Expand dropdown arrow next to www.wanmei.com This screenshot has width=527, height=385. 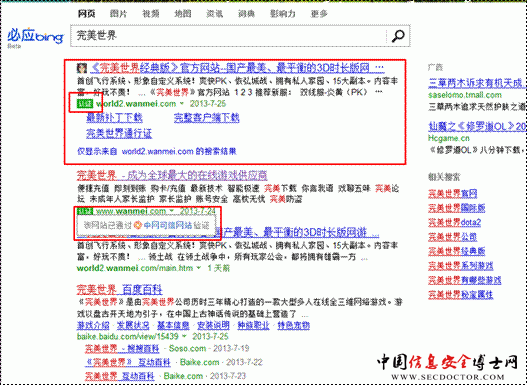click(172, 211)
